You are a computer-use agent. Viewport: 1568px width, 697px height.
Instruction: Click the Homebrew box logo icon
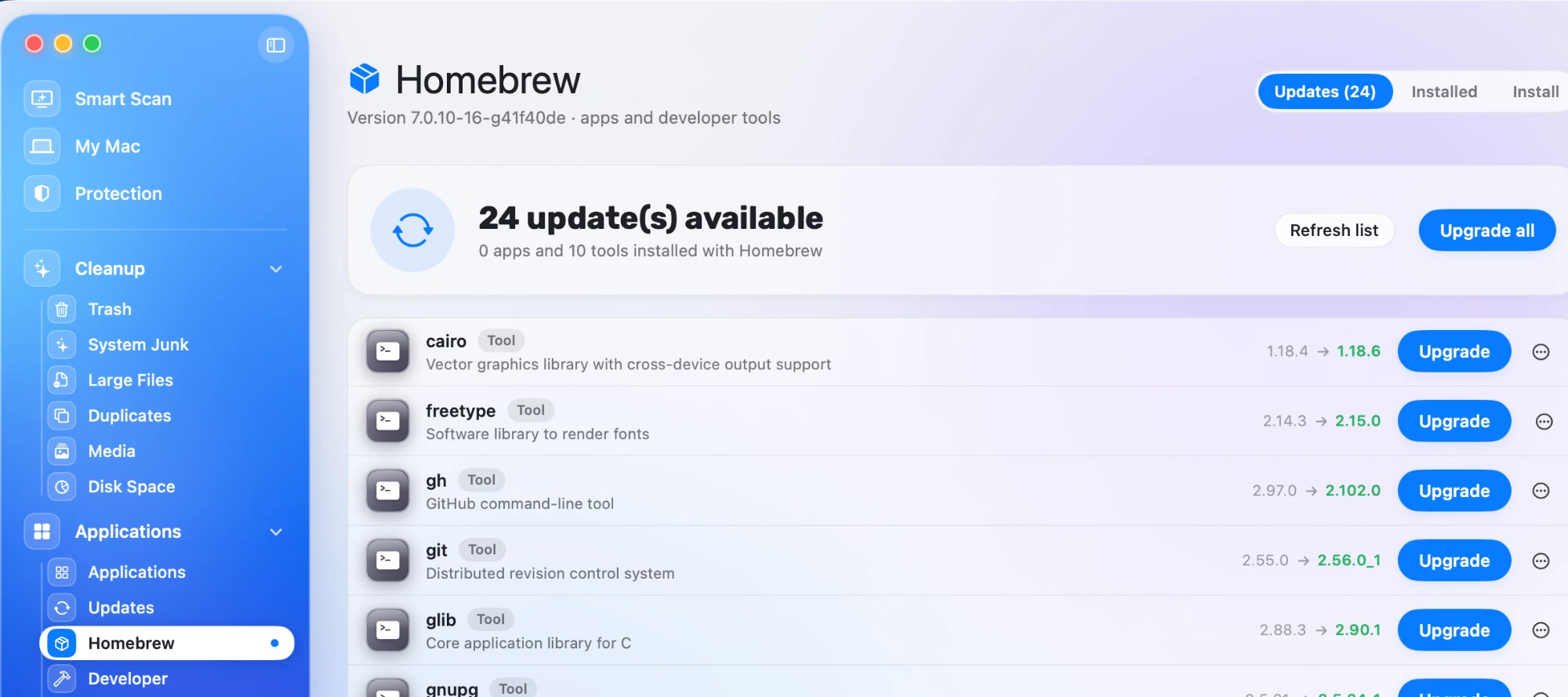click(x=365, y=78)
